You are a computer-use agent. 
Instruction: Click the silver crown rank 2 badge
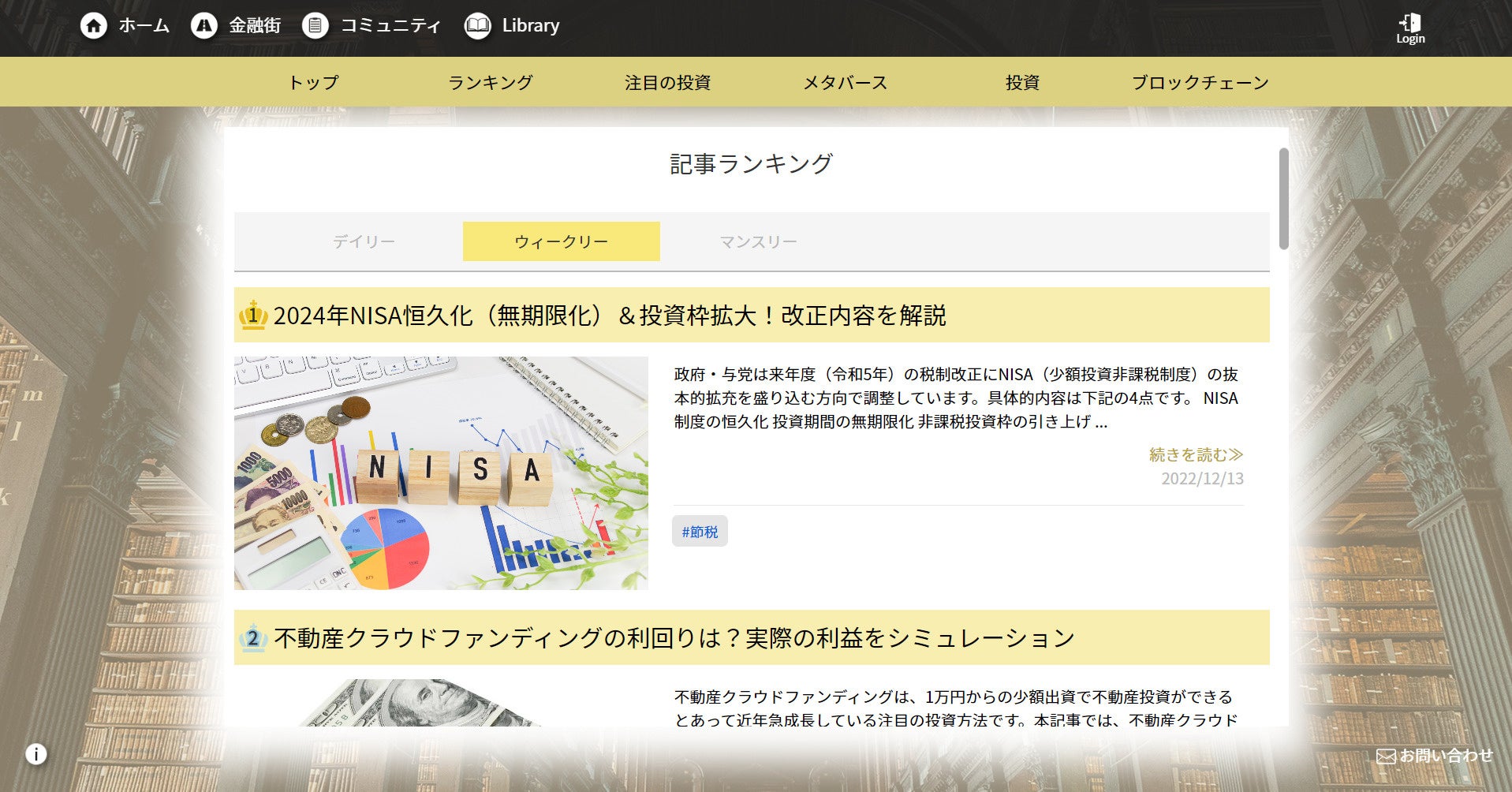(x=253, y=637)
